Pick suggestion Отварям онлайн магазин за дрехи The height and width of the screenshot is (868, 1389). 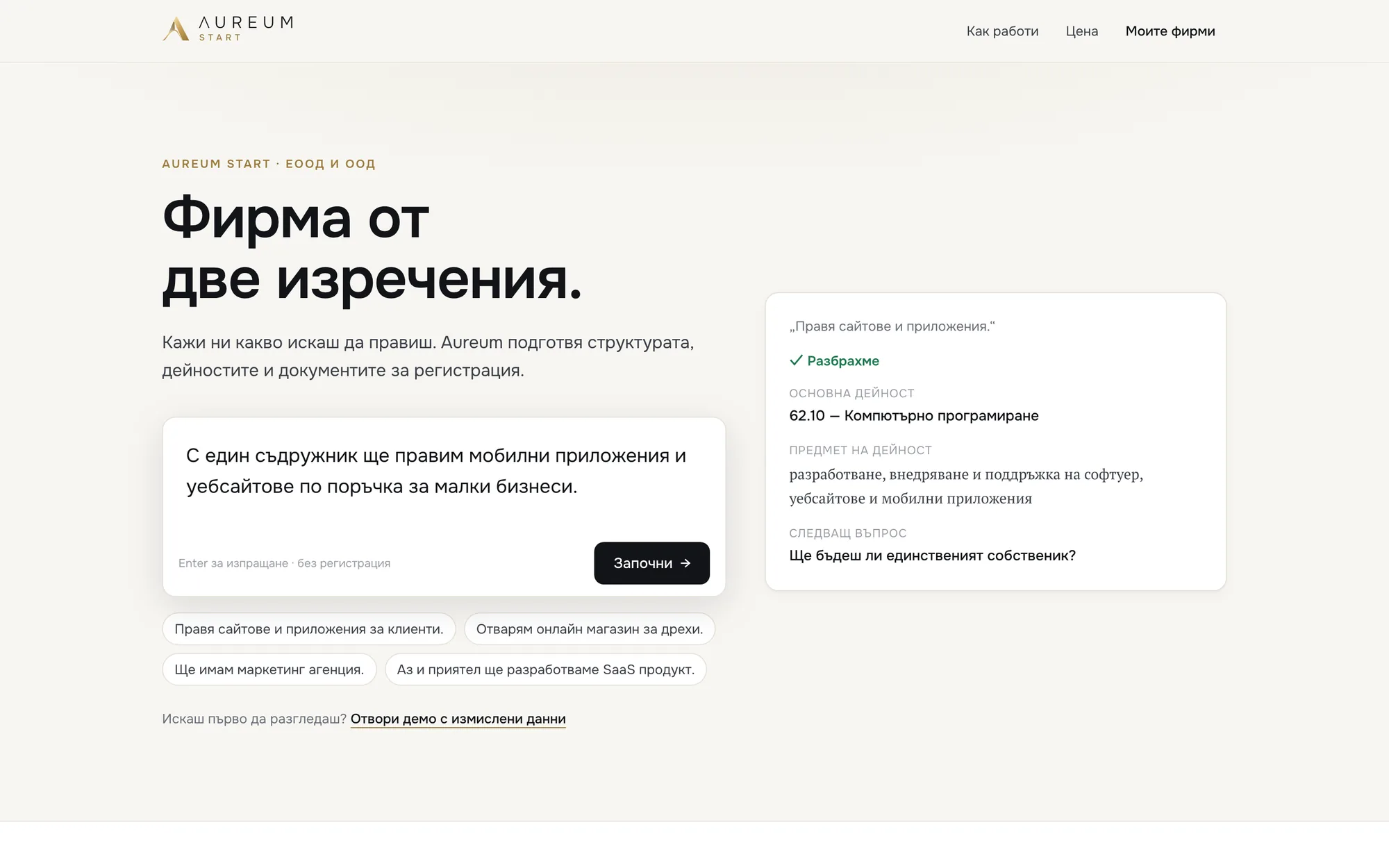590,629
